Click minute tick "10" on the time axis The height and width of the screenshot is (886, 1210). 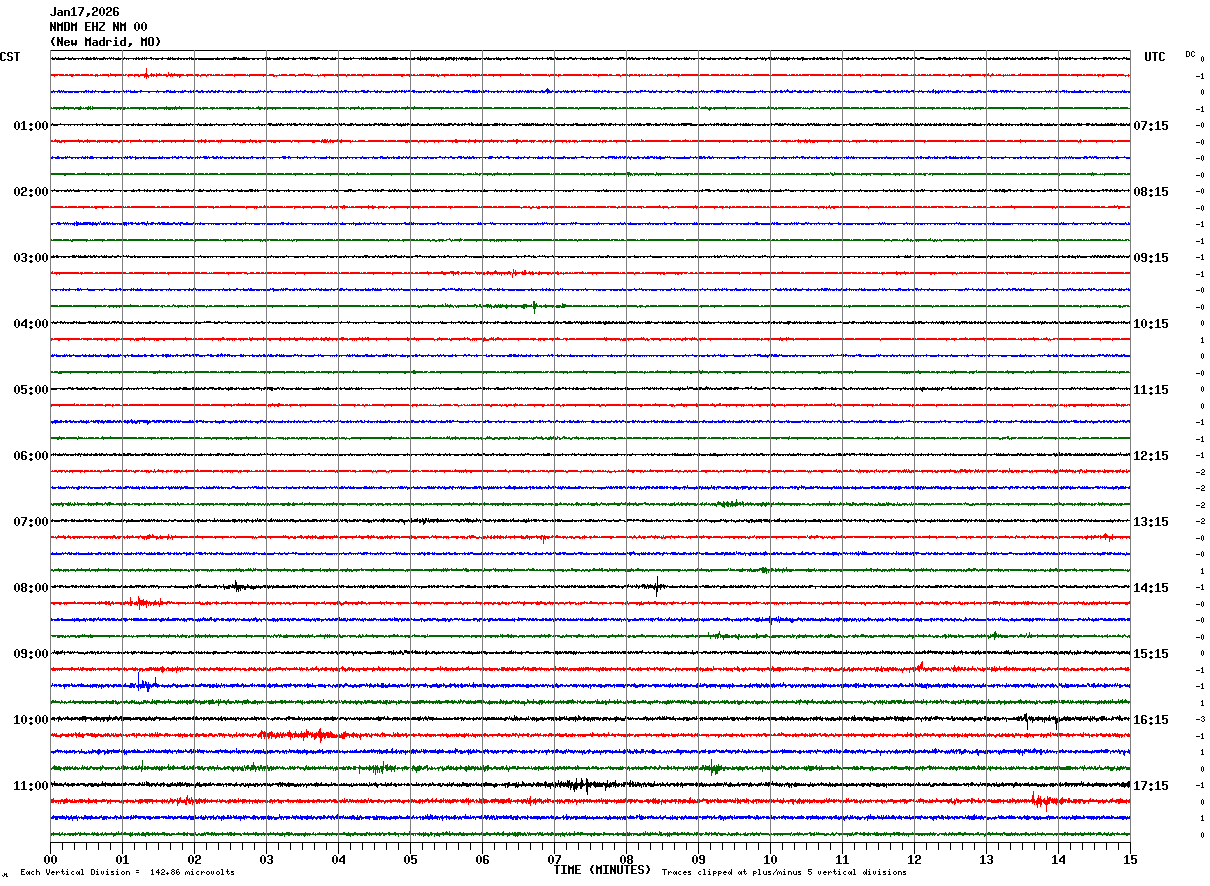point(770,858)
